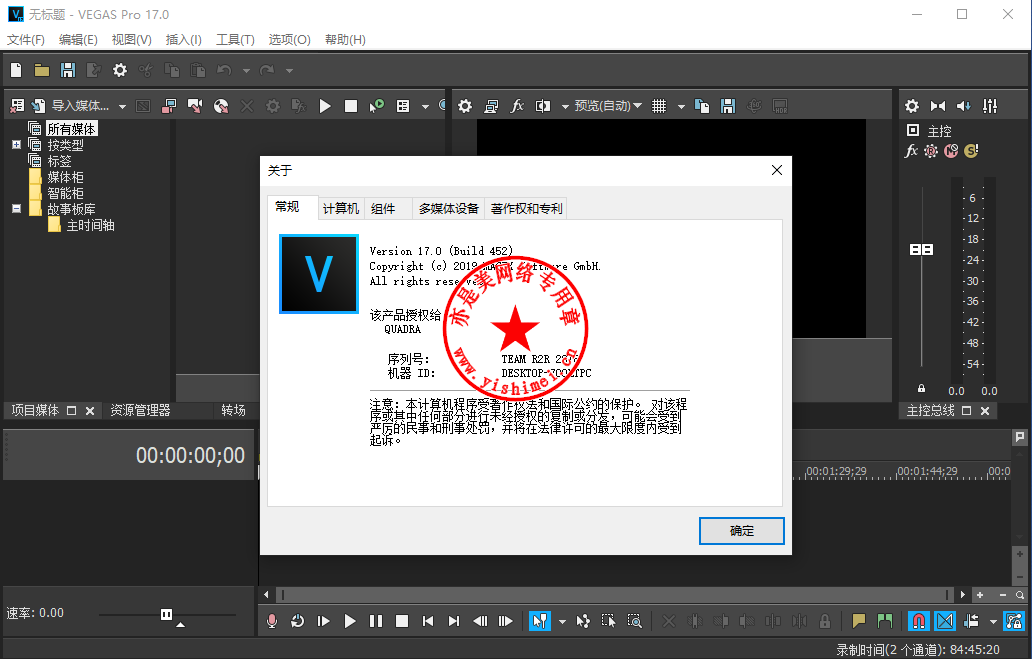Open the 文件(F) menu
Image resolution: width=1032 pixels, height=659 pixels.
coord(26,40)
